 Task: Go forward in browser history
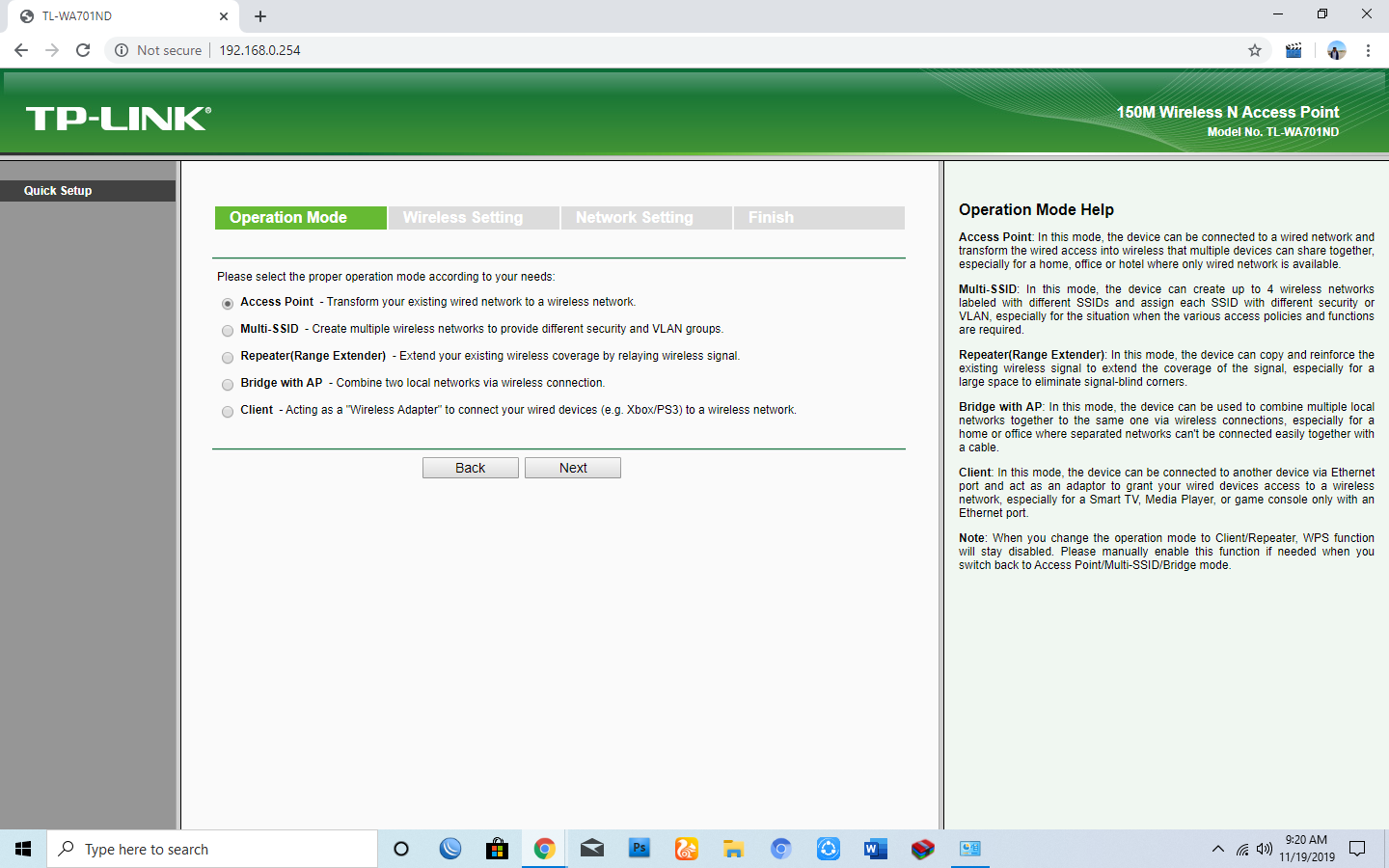pyautogui.click(x=52, y=50)
